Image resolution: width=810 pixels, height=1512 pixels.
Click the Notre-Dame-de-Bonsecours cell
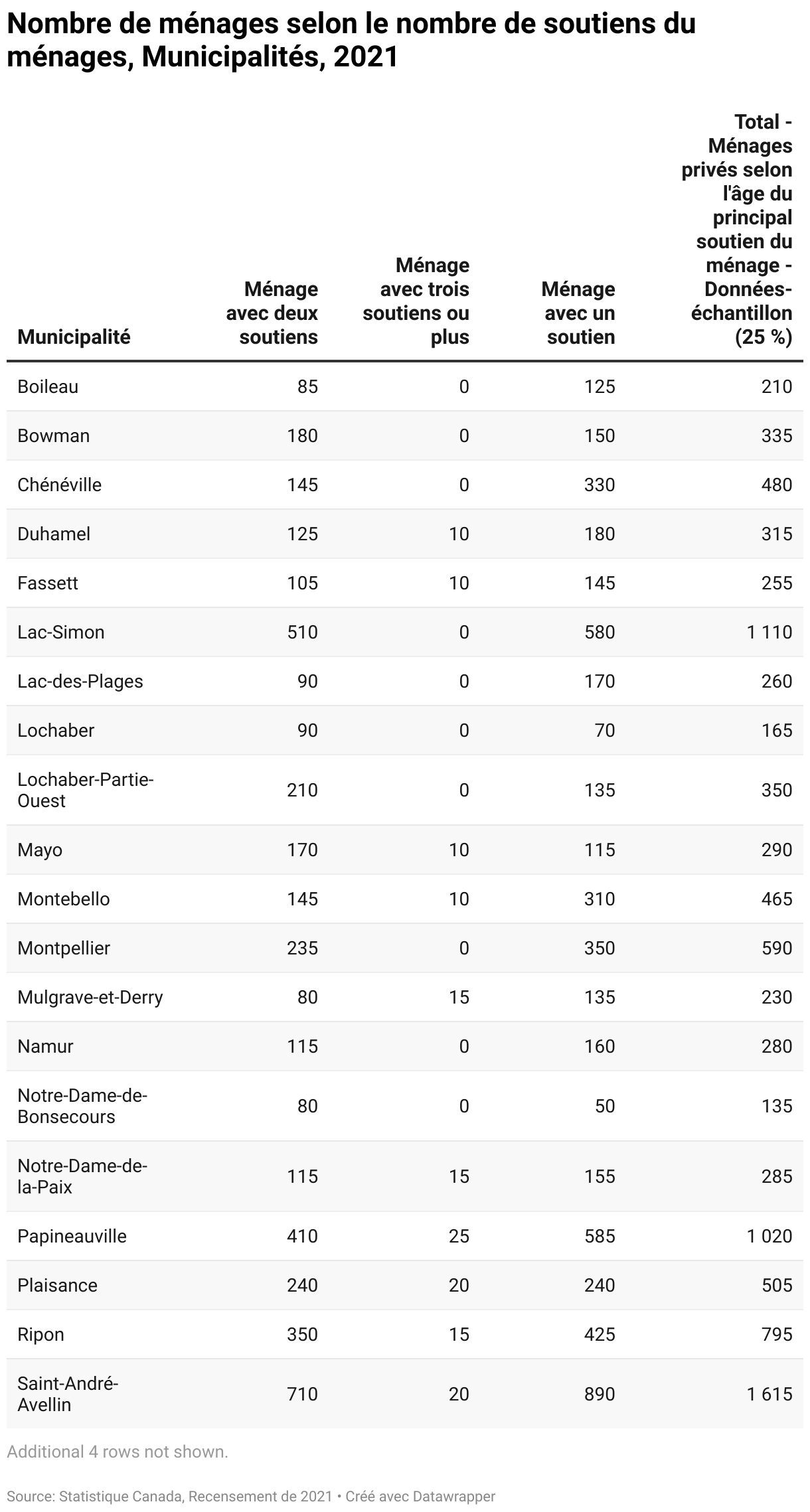[82, 1106]
